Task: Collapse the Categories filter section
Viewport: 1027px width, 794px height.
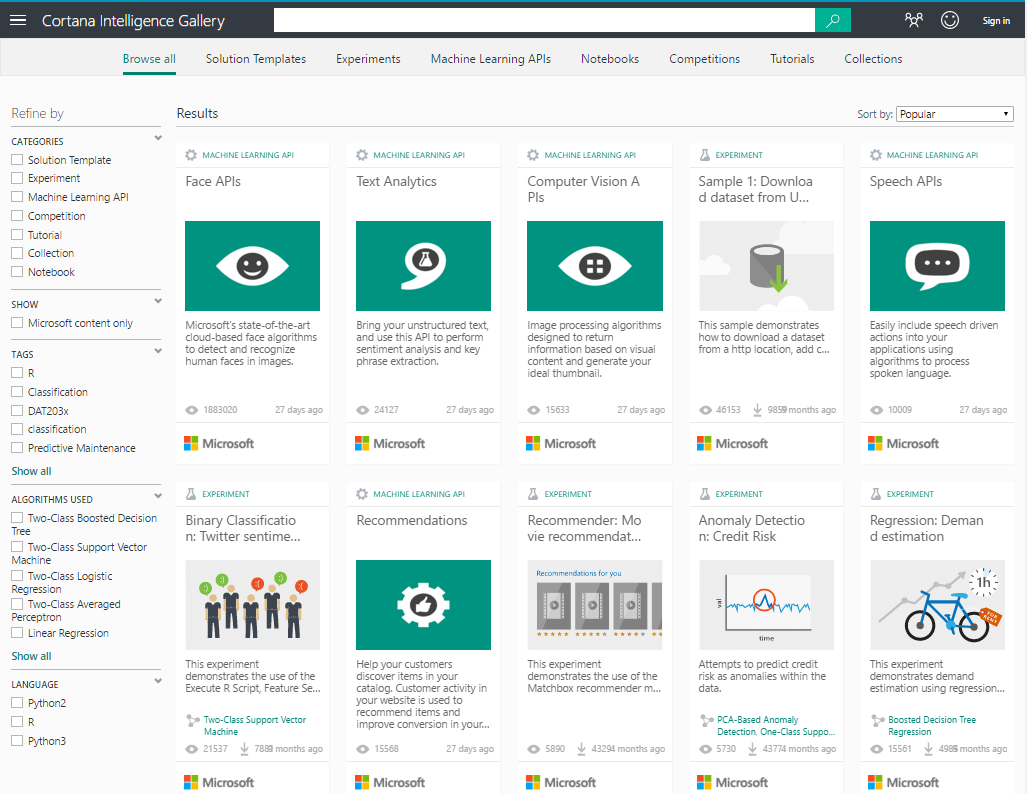Action: (x=158, y=139)
